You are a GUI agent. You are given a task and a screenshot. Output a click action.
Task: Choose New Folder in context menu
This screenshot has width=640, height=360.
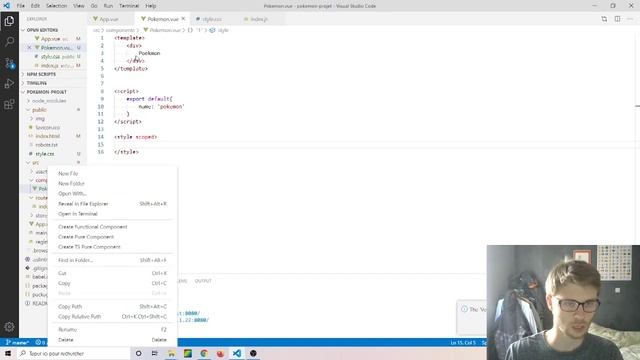coord(113,184)
